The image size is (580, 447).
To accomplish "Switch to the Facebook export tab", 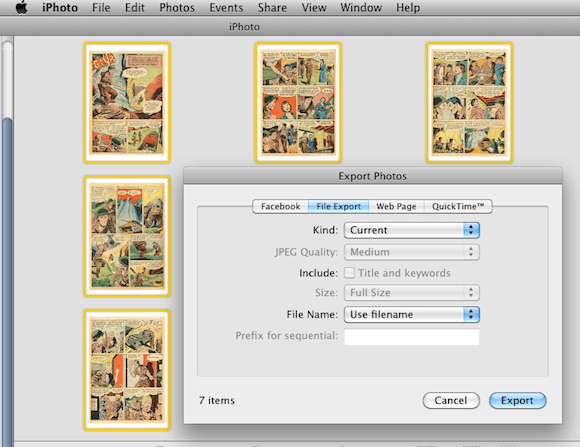I will (x=280, y=206).
